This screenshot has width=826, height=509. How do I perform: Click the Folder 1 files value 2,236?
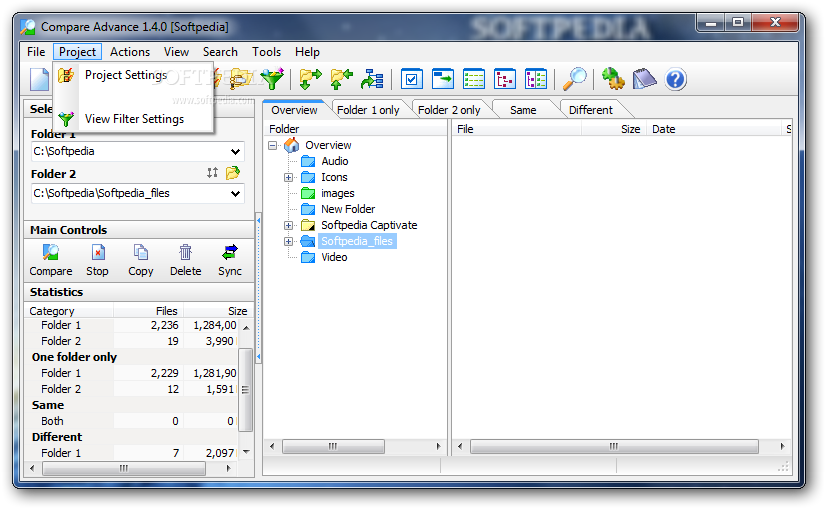pyautogui.click(x=164, y=326)
